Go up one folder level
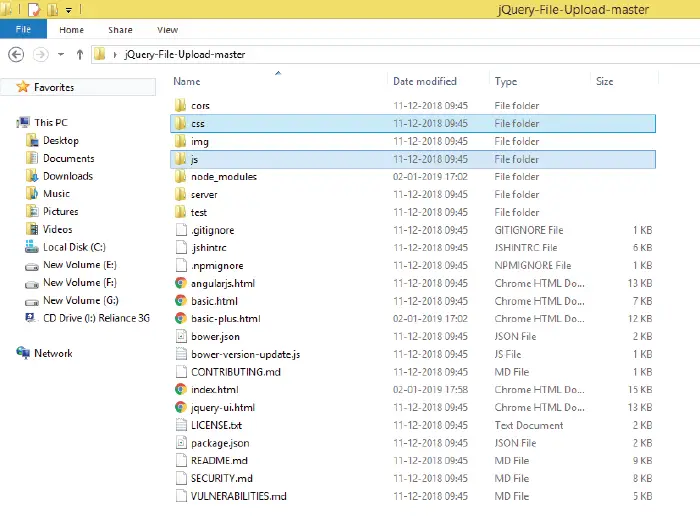Image resolution: width=700 pixels, height=516 pixels. tap(79, 54)
